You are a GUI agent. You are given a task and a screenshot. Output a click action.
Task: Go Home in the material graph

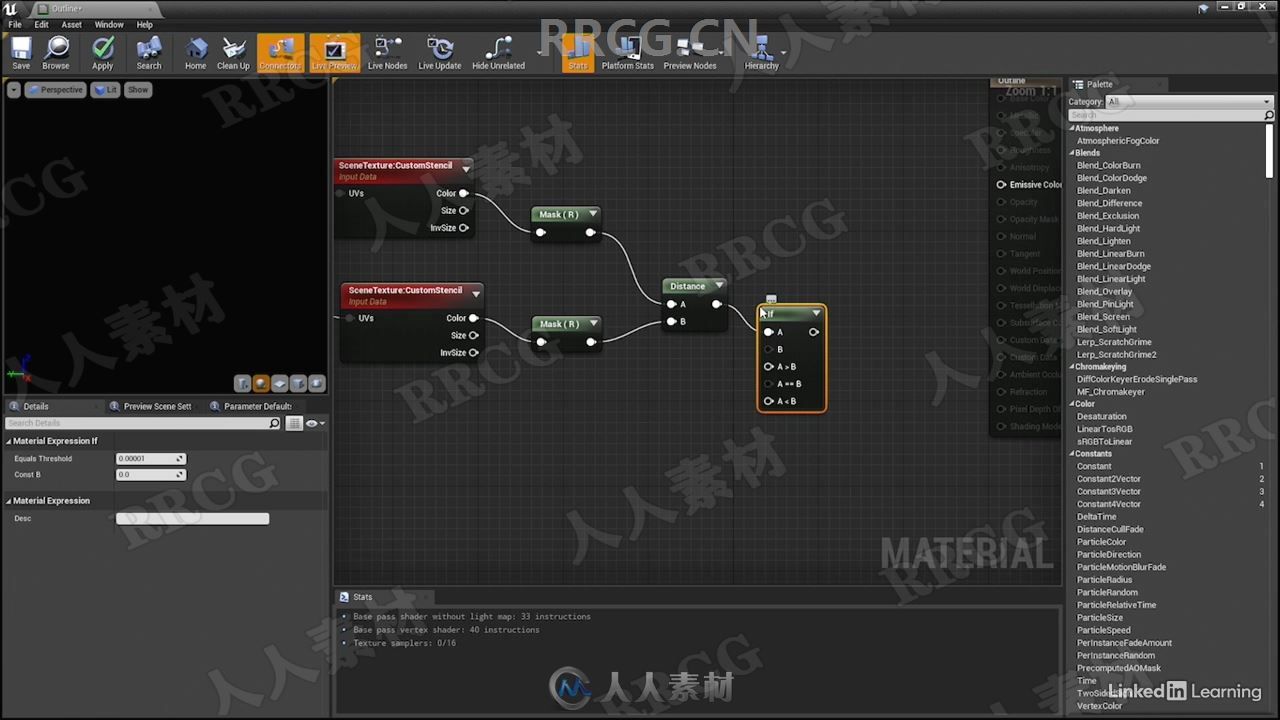coord(196,53)
